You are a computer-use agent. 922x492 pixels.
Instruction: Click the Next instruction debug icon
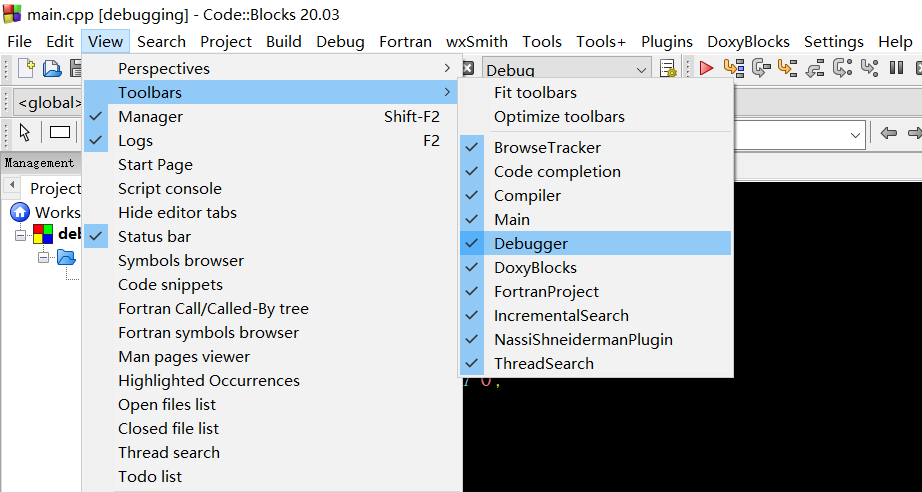842,68
